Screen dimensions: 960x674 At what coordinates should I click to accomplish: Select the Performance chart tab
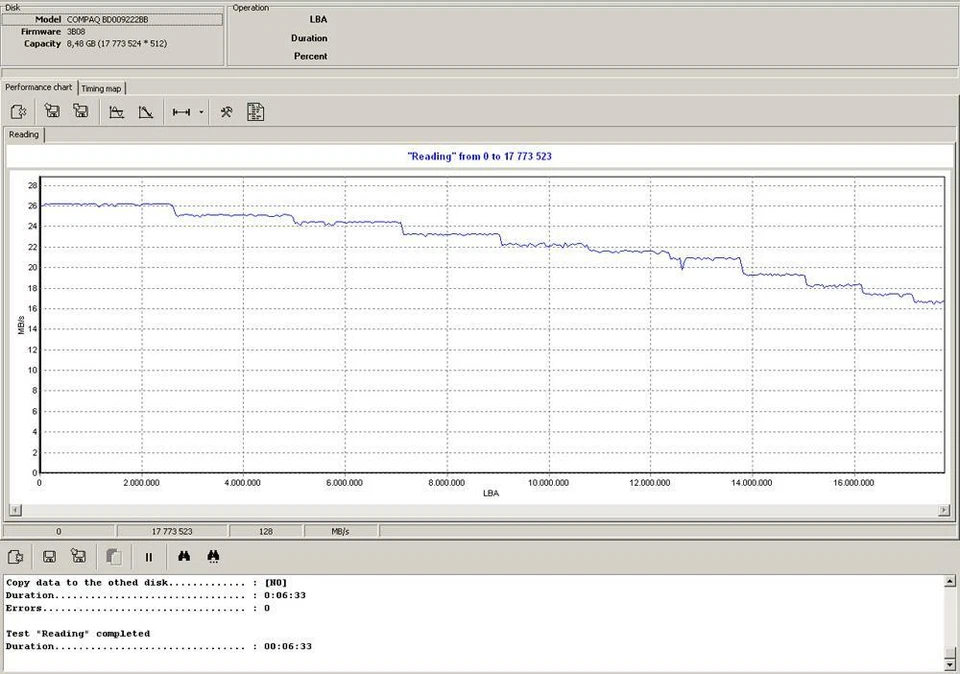tap(38, 88)
